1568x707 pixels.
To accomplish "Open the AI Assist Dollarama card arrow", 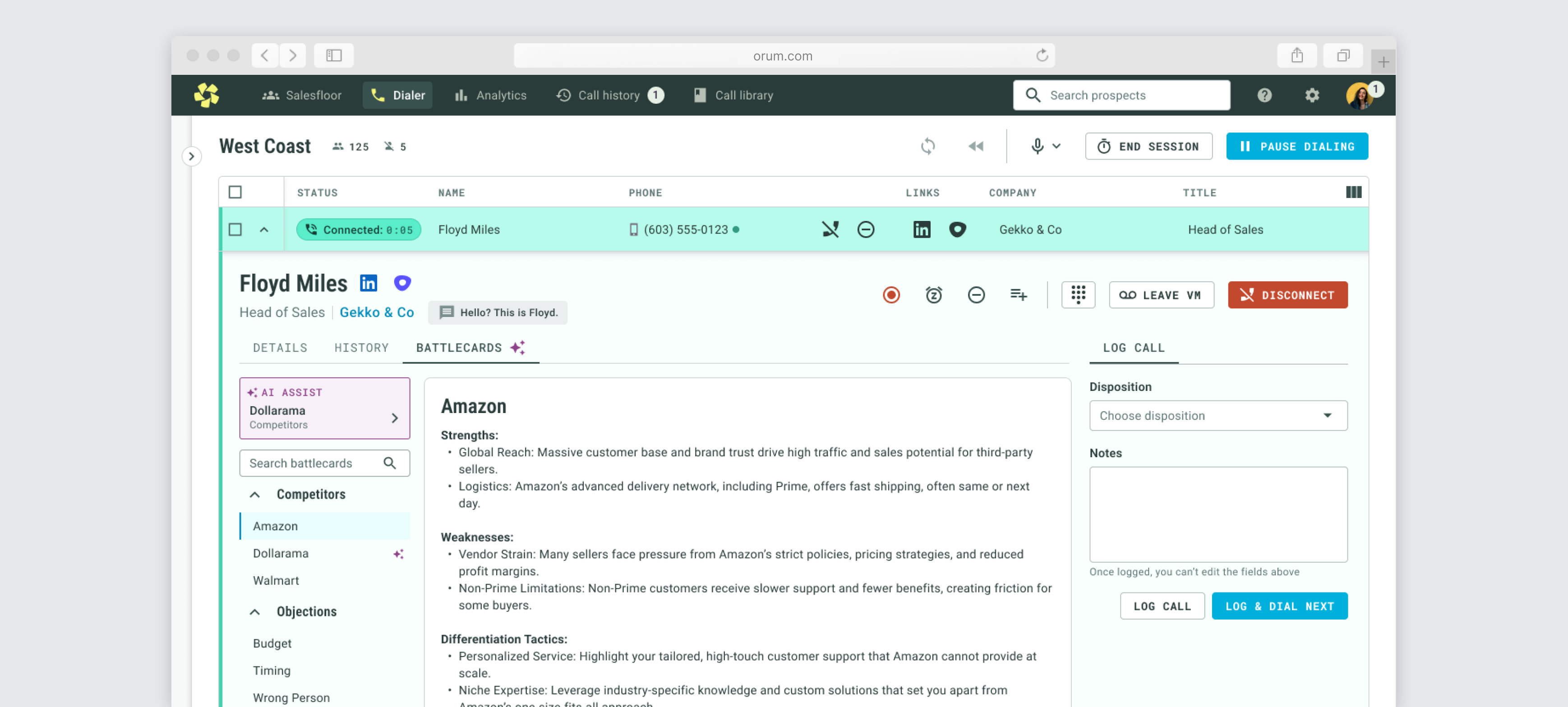I will tap(394, 418).
